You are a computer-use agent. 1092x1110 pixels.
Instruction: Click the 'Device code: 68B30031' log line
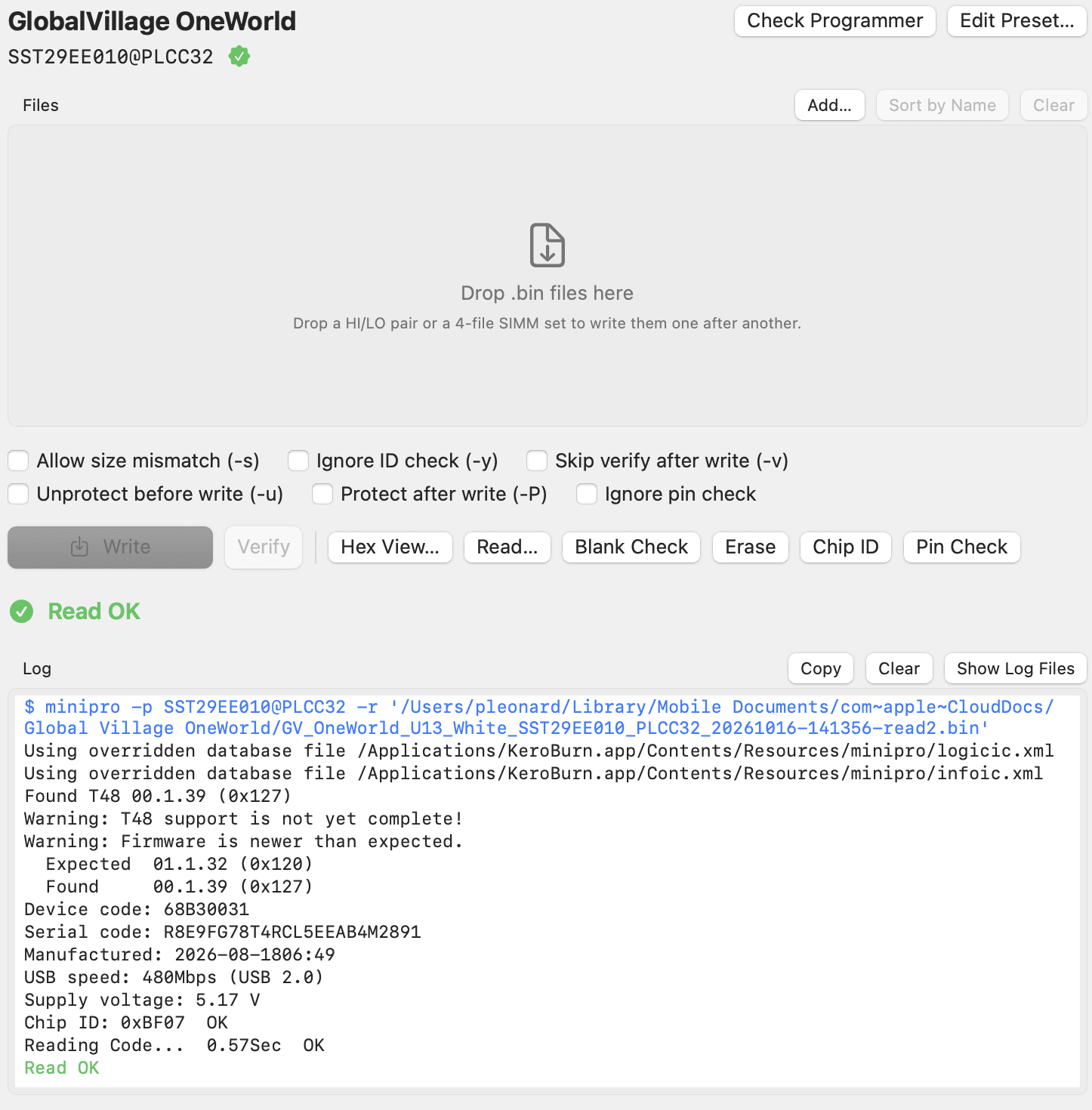pos(137,909)
